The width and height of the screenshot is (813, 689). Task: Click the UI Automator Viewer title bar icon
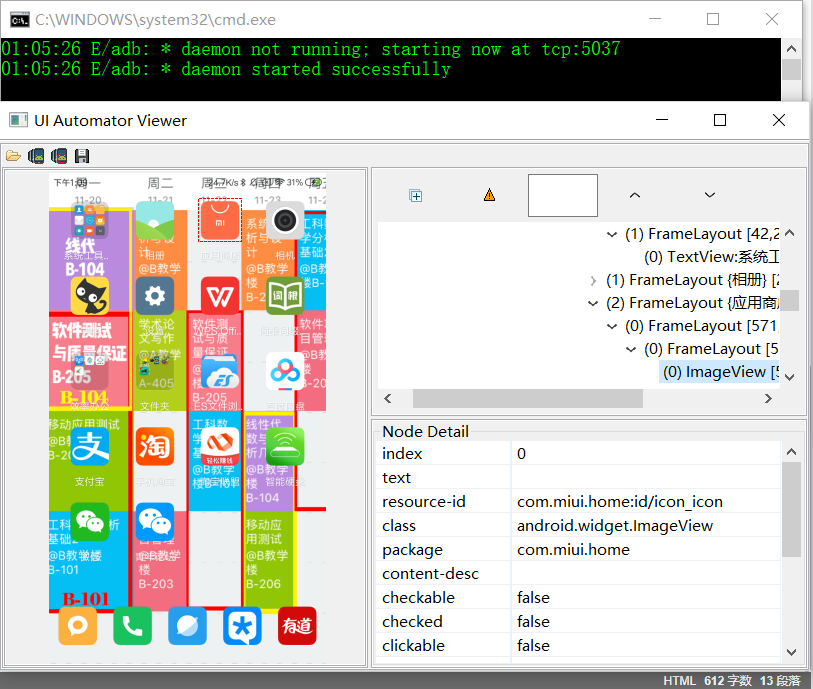coord(18,120)
